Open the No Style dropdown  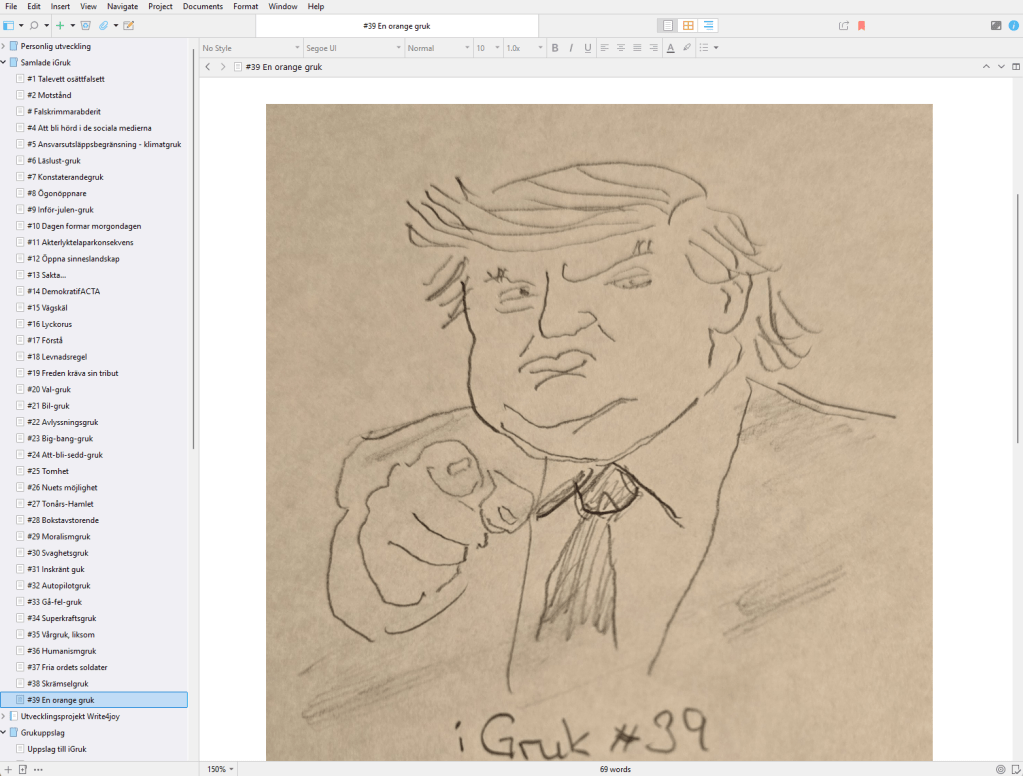[x=250, y=48]
